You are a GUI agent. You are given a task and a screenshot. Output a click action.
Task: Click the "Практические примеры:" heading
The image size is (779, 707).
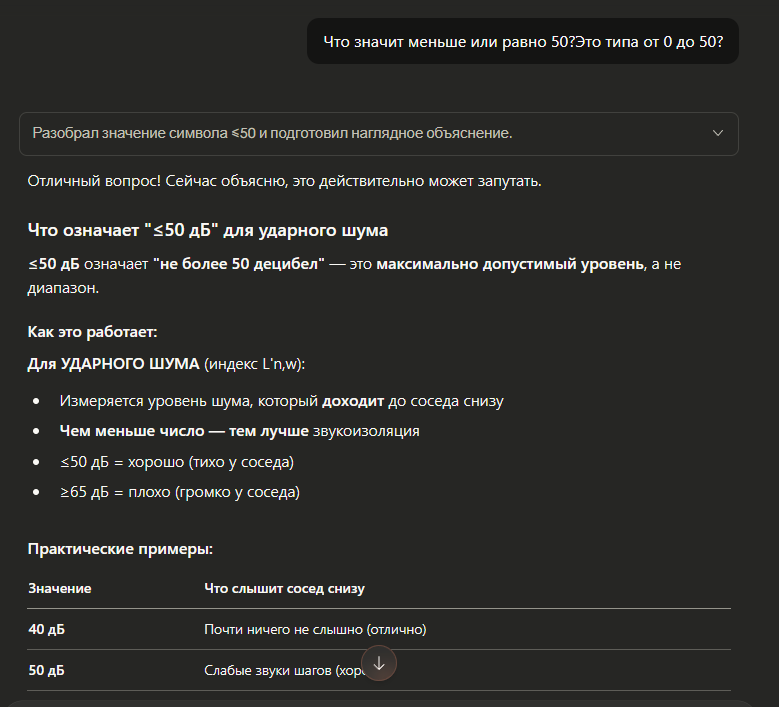tap(120, 549)
